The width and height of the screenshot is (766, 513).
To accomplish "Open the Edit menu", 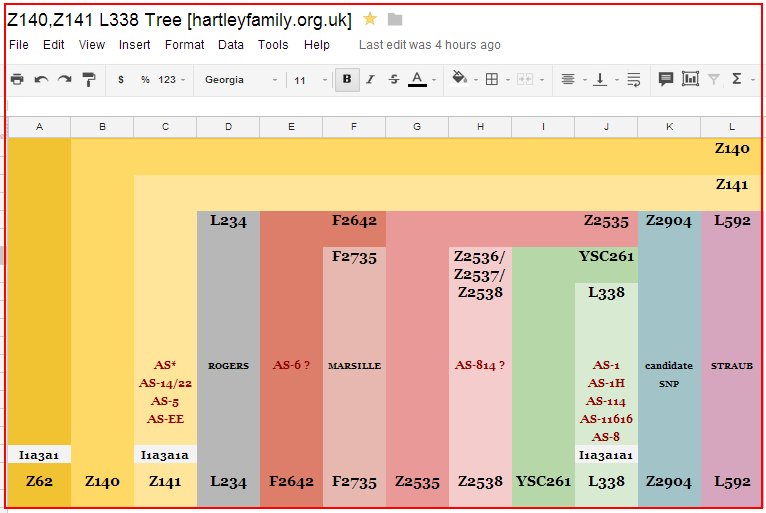I will pos(54,45).
